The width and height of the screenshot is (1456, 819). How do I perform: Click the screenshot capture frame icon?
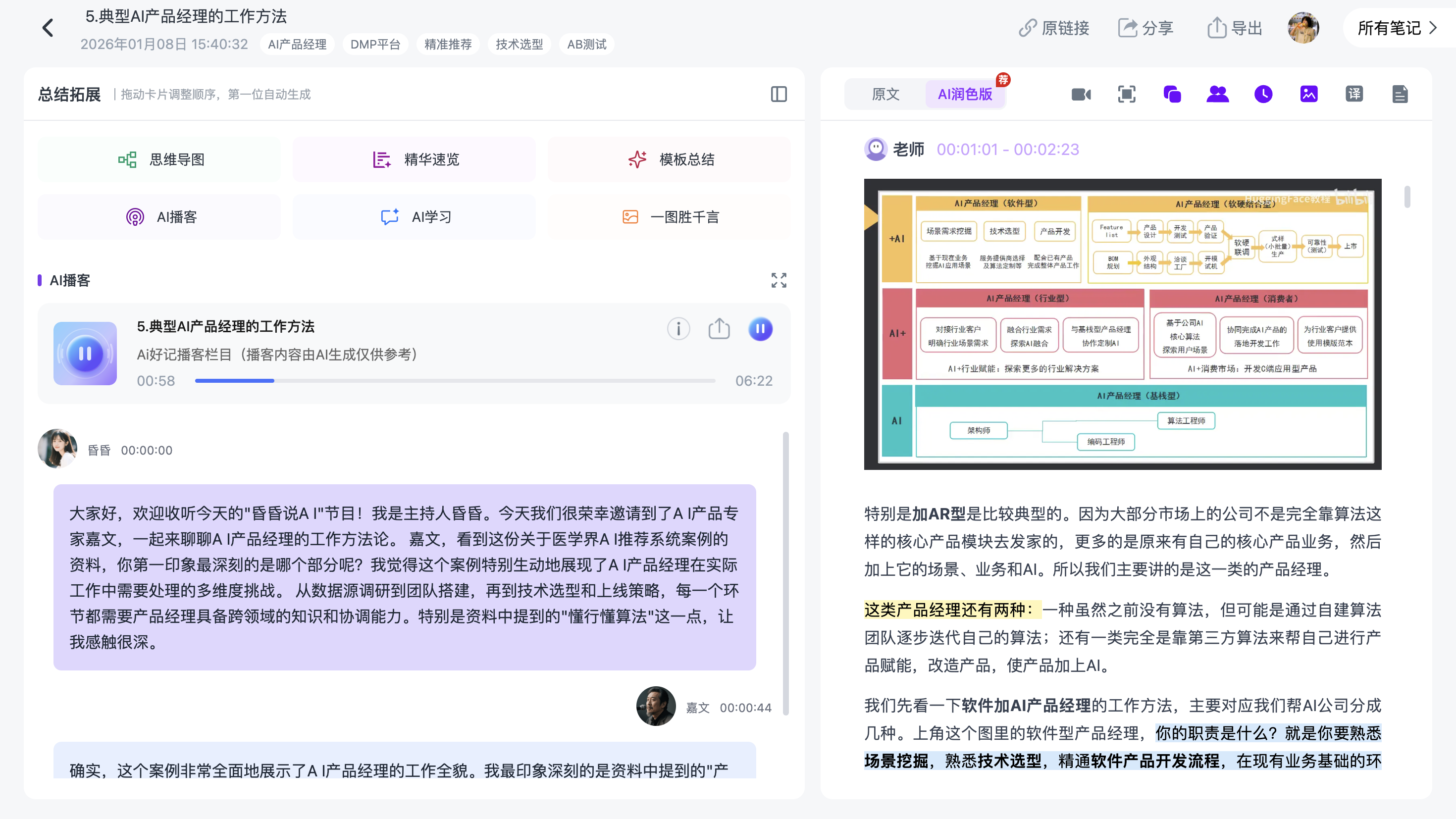pos(1127,94)
